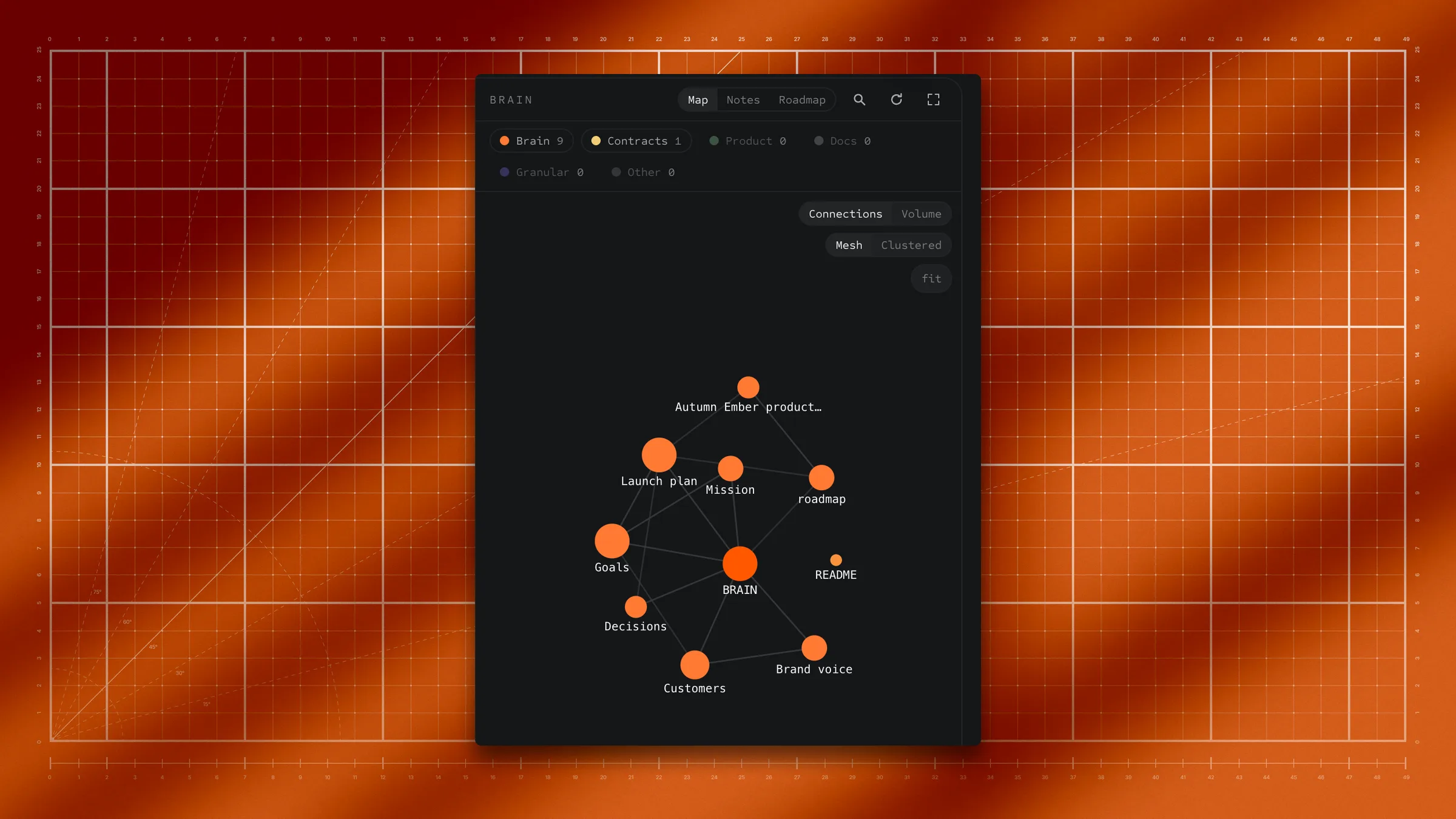
Task: Click the fit button
Action: point(931,278)
